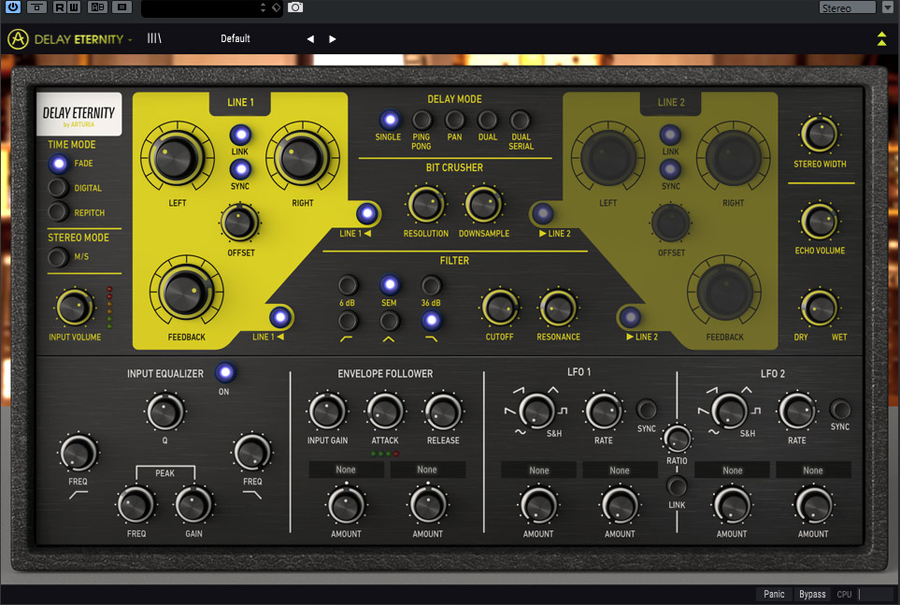The image size is (900, 605).
Task: Click the Line 1 tab label
Action: tap(240, 102)
